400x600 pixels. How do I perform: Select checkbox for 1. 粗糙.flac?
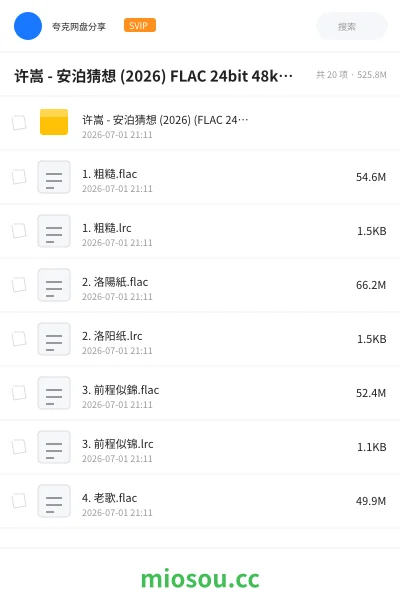click(x=19, y=177)
